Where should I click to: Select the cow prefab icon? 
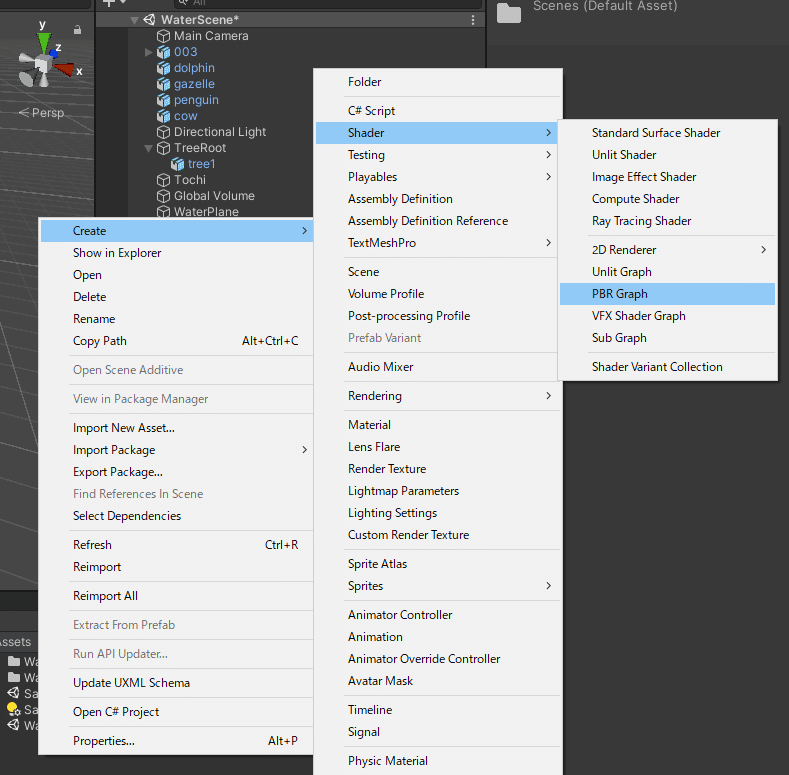(x=163, y=116)
